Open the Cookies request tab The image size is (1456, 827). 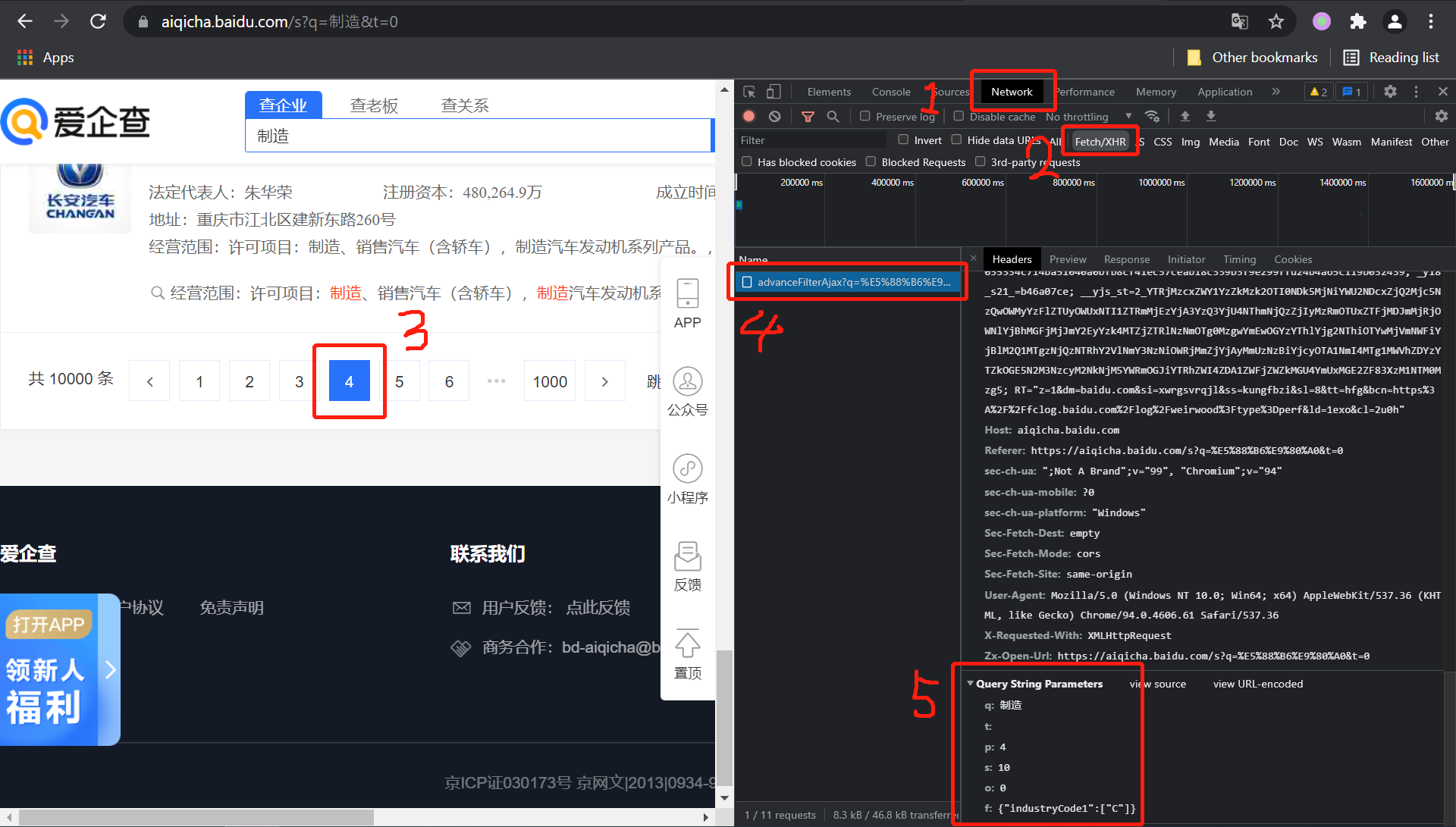click(1293, 259)
